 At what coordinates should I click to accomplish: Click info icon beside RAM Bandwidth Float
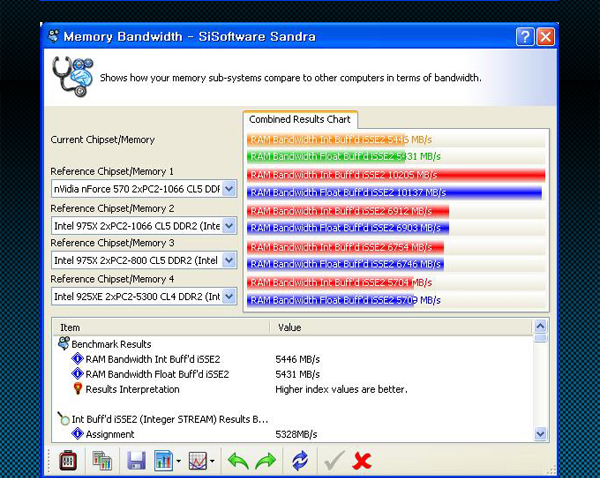[77, 374]
